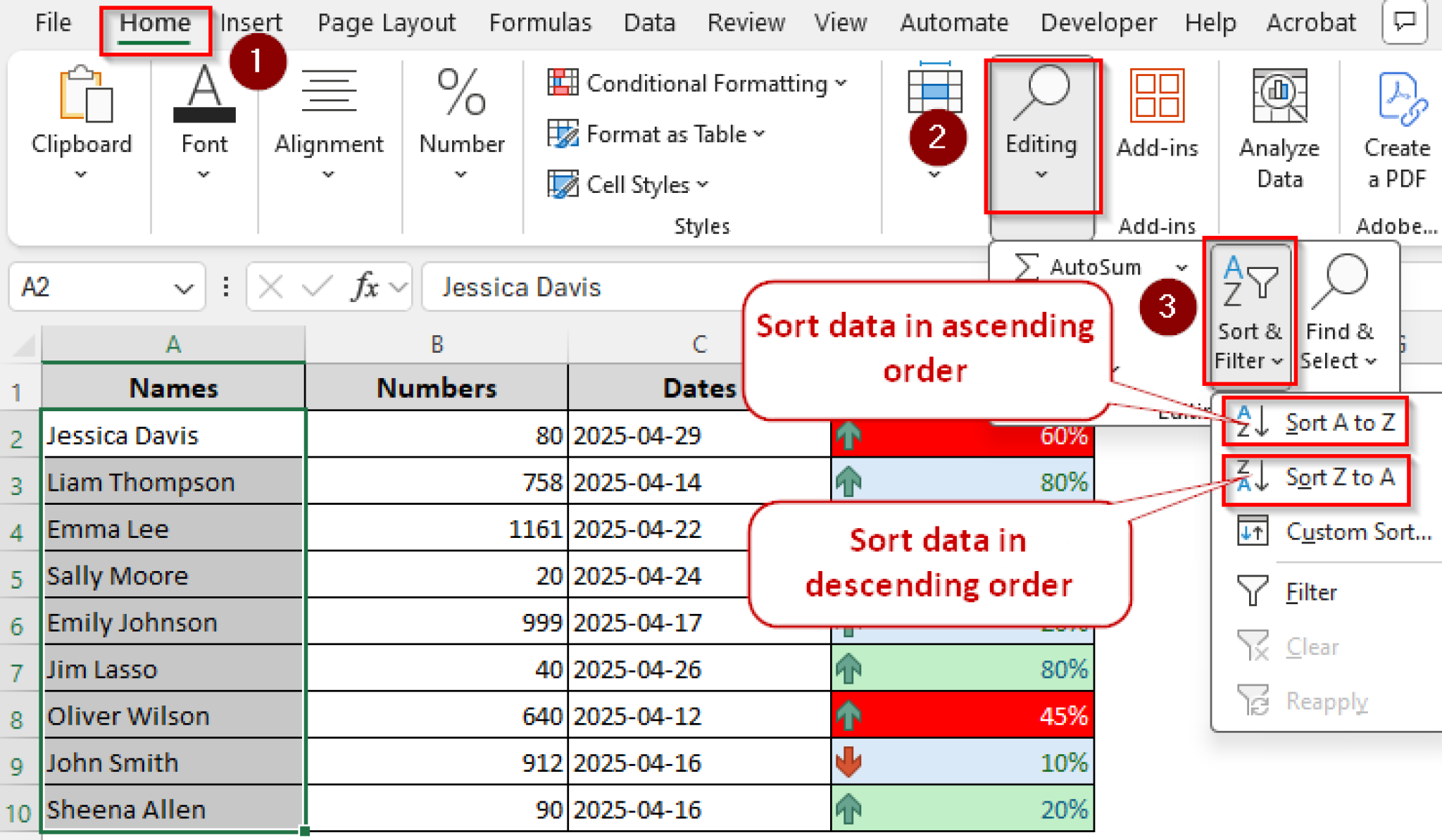
Task: Open the Formulas ribbon tab
Action: [x=539, y=22]
